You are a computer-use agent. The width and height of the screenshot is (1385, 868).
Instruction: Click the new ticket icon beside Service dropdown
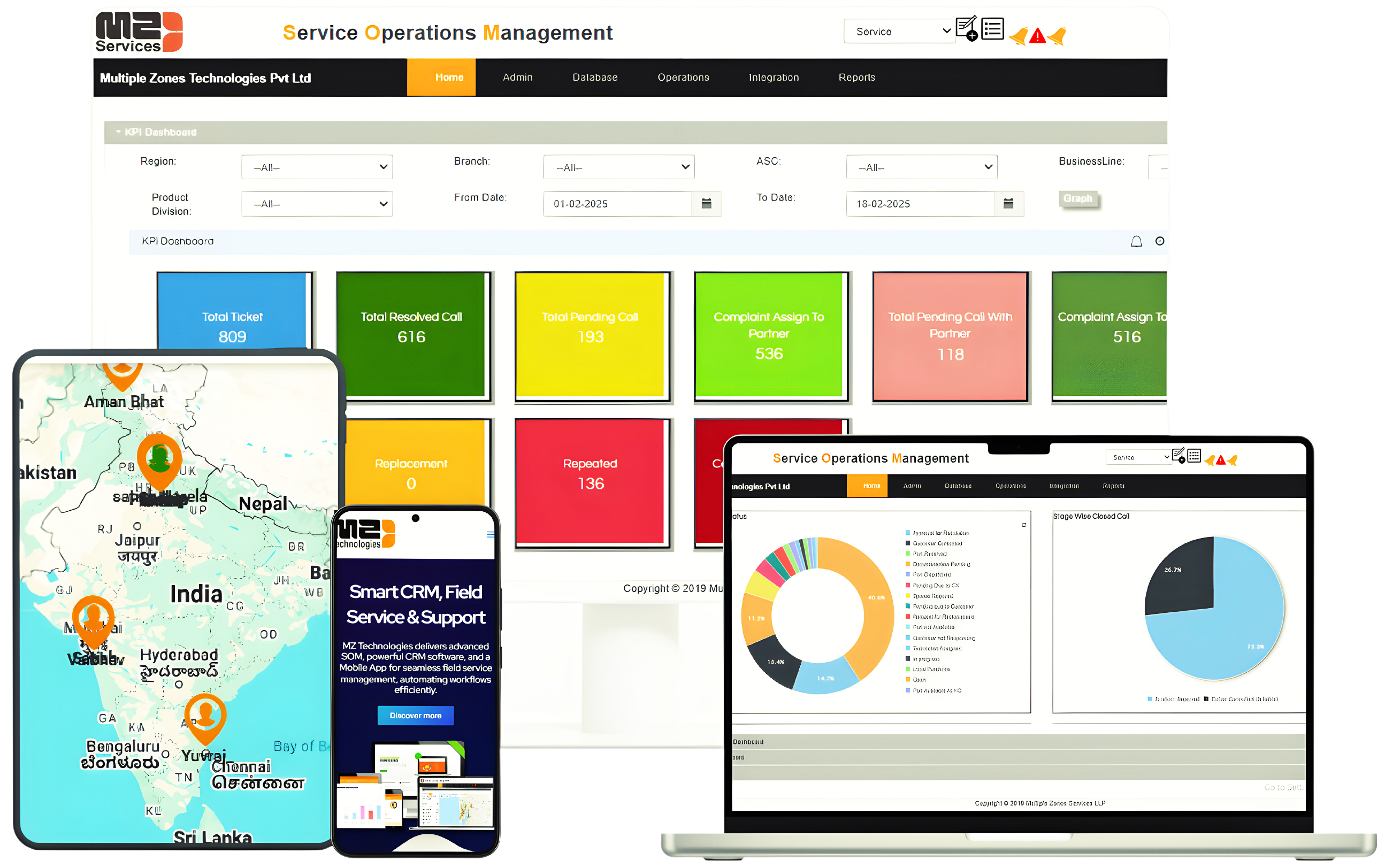[967, 28]
